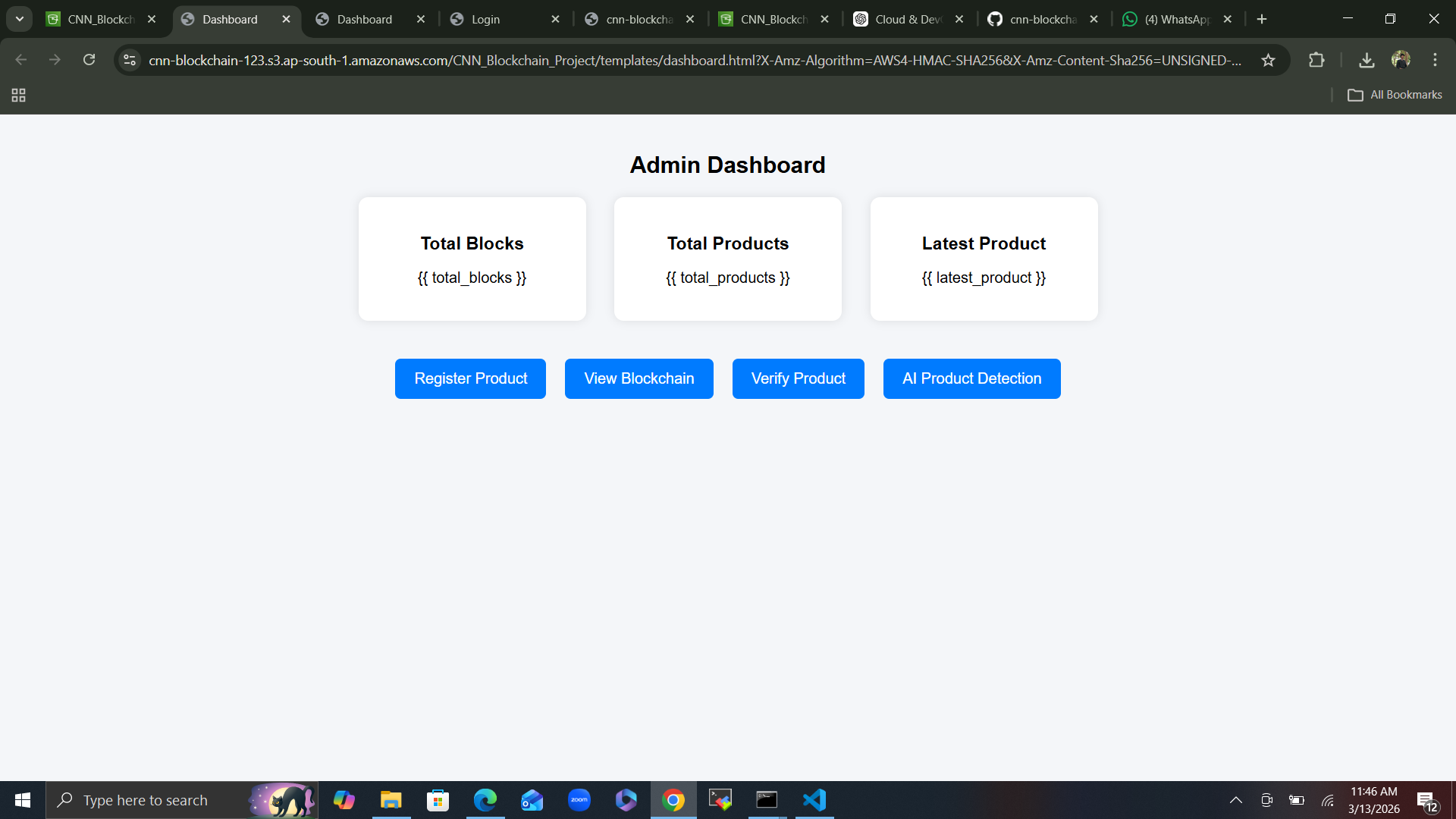Bookmark this page with the star icon
Screen dimensions: 1456x819
point(1268,60)
